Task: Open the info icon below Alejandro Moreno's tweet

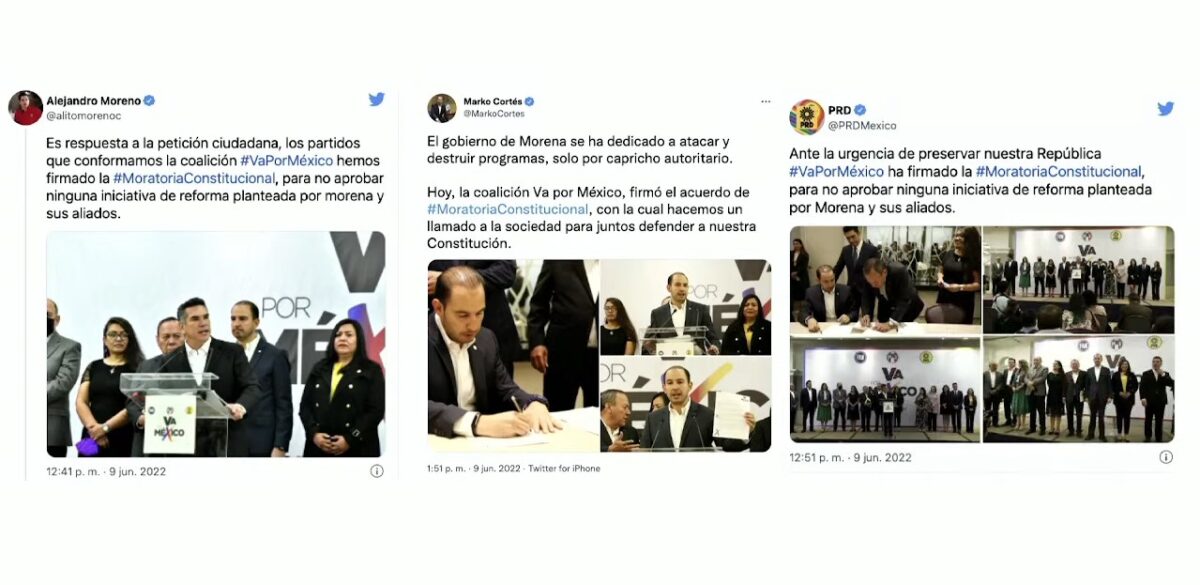Action: [x=377, y=470]
